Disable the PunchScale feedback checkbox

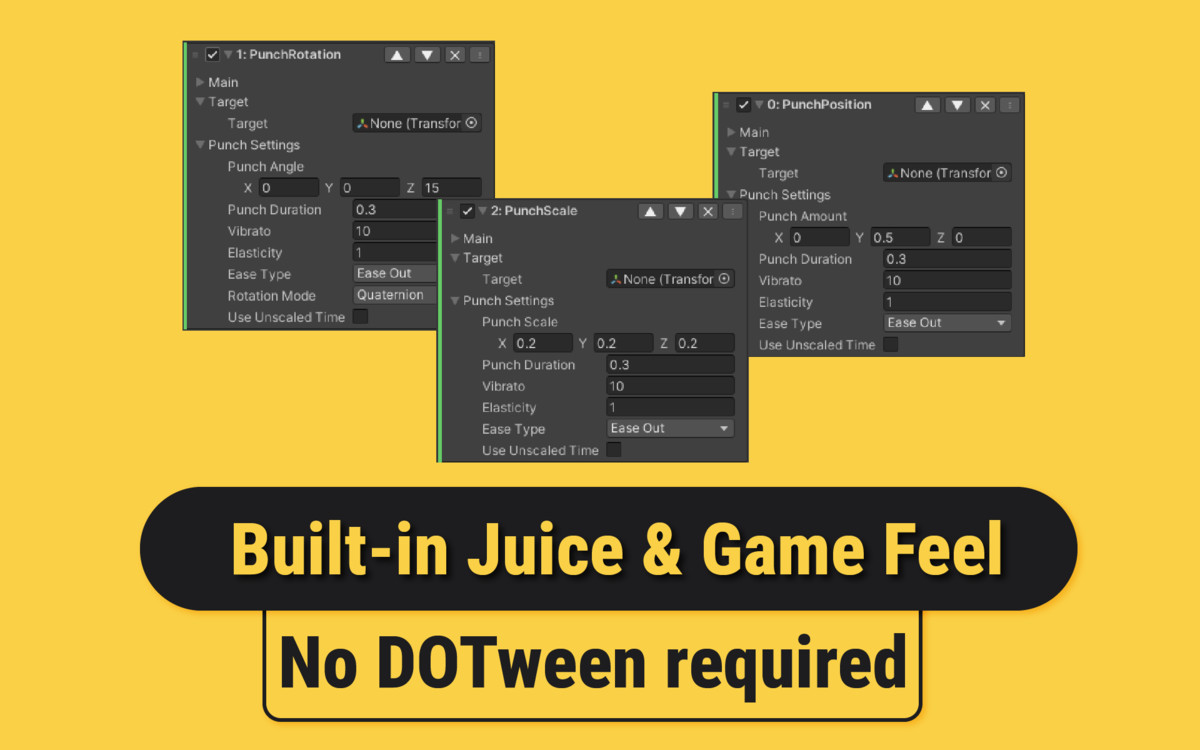point(467,211)
